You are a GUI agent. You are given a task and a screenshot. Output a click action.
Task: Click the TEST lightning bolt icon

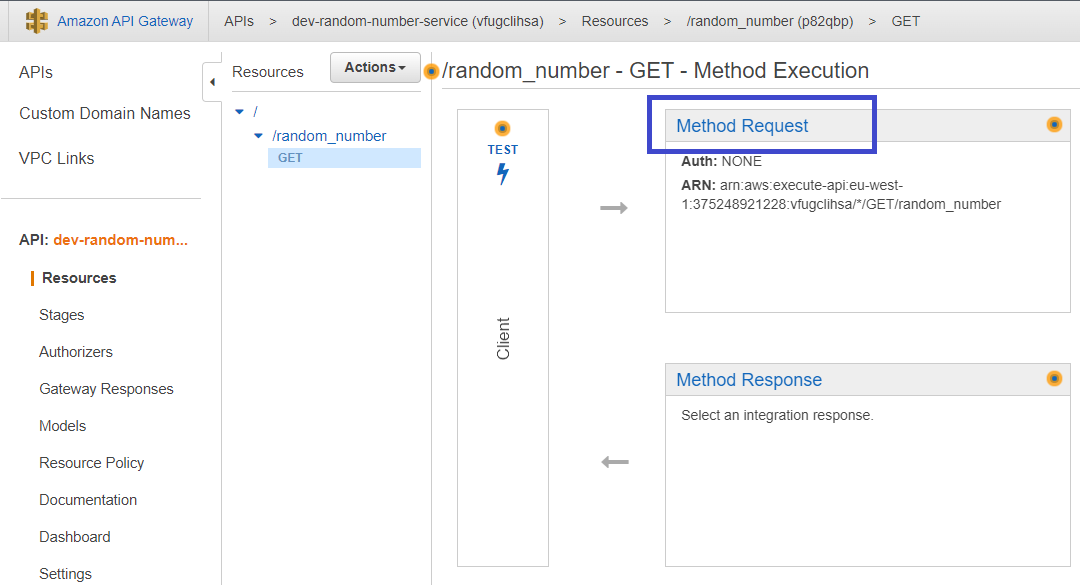tap(503, 174)
